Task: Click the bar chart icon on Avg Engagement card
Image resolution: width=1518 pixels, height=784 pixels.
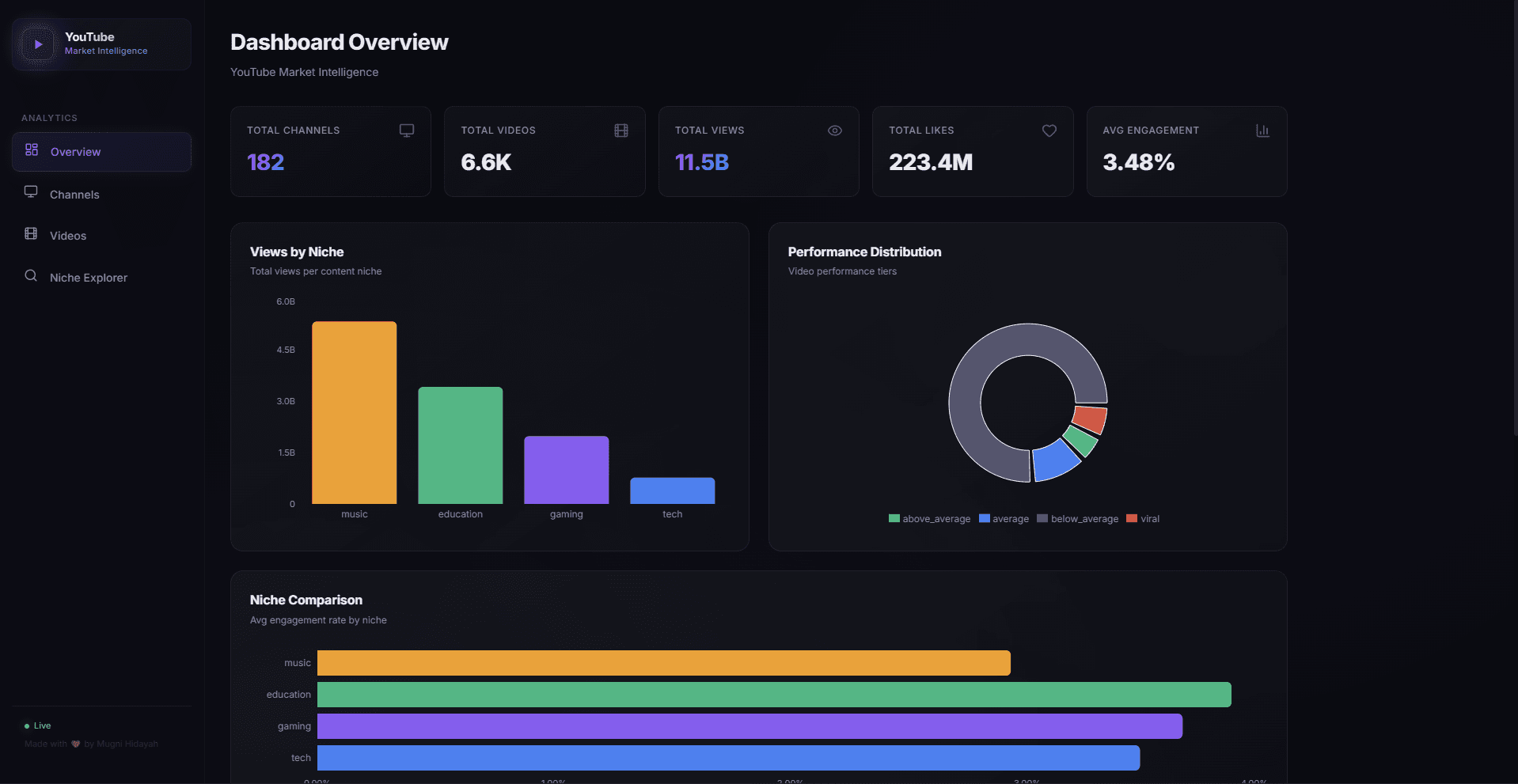Action: click(1263, 131)
